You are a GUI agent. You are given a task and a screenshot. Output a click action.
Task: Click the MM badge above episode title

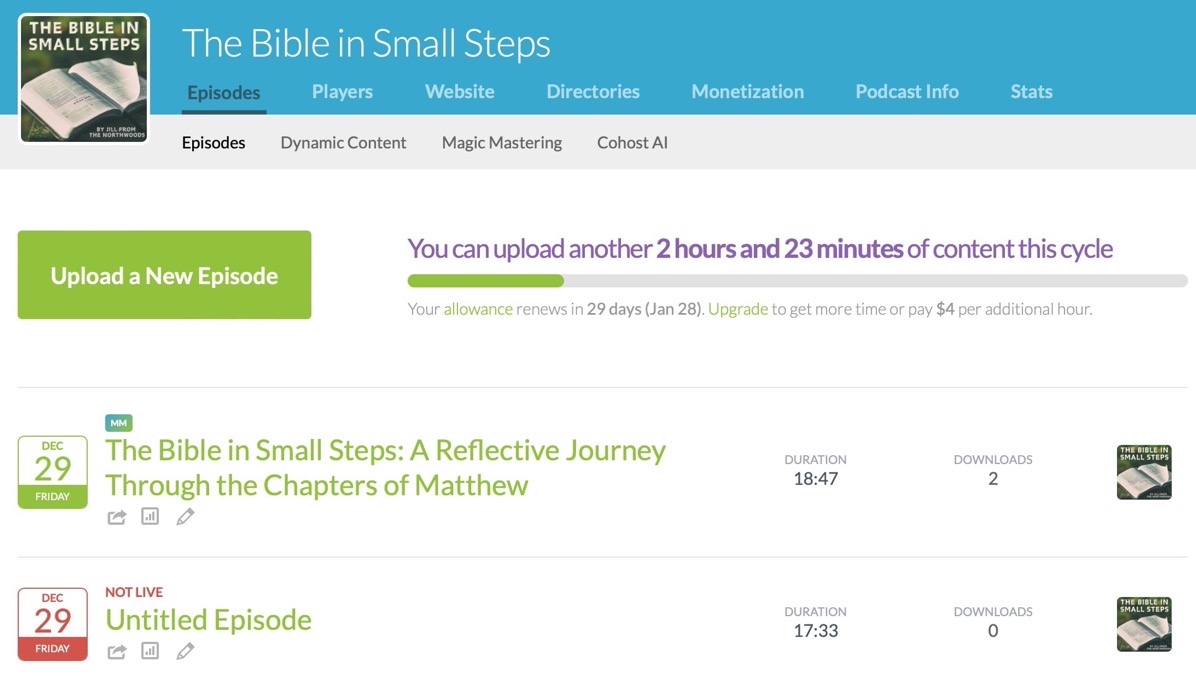click(118, 423)
